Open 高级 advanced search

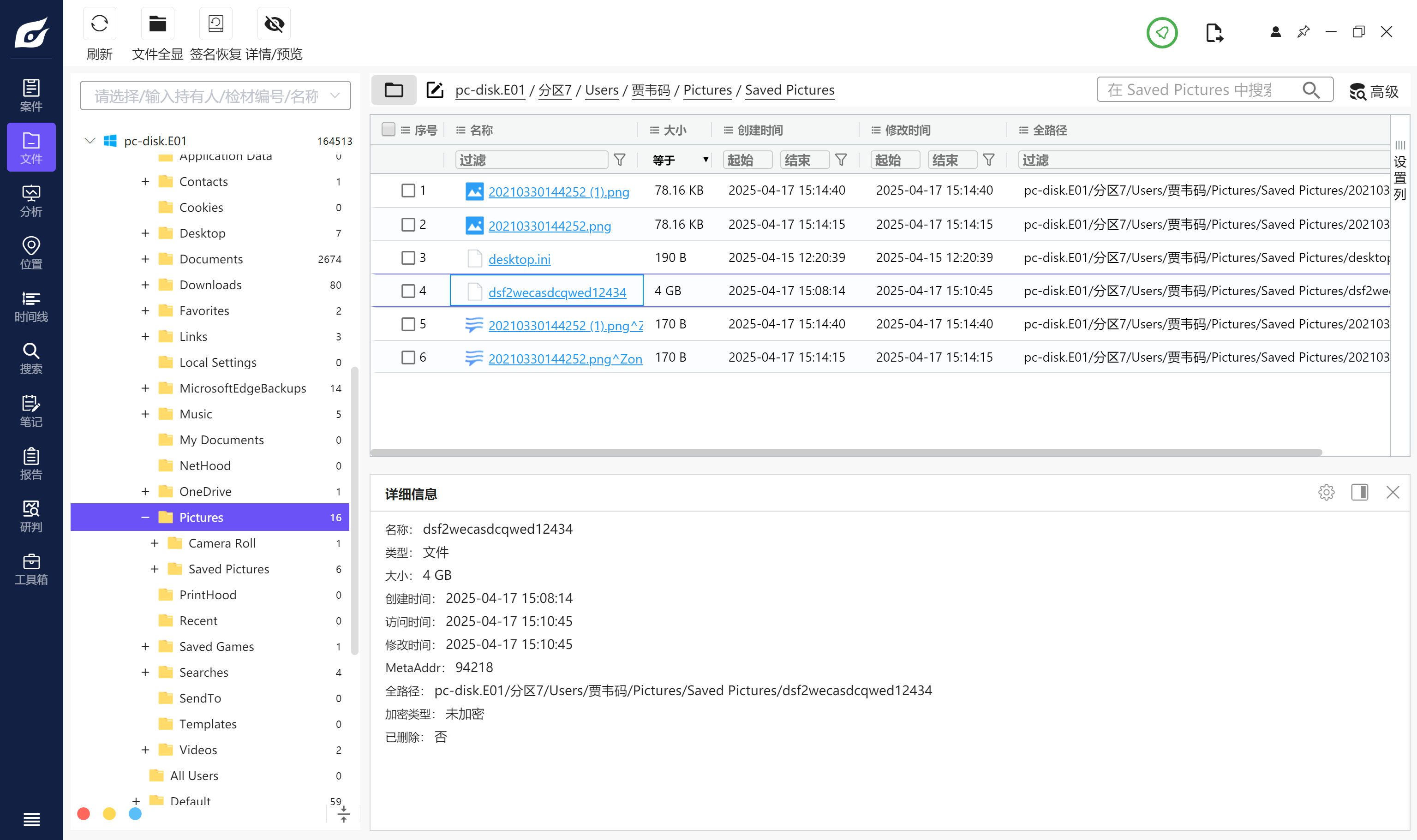tap(1374, 91)
